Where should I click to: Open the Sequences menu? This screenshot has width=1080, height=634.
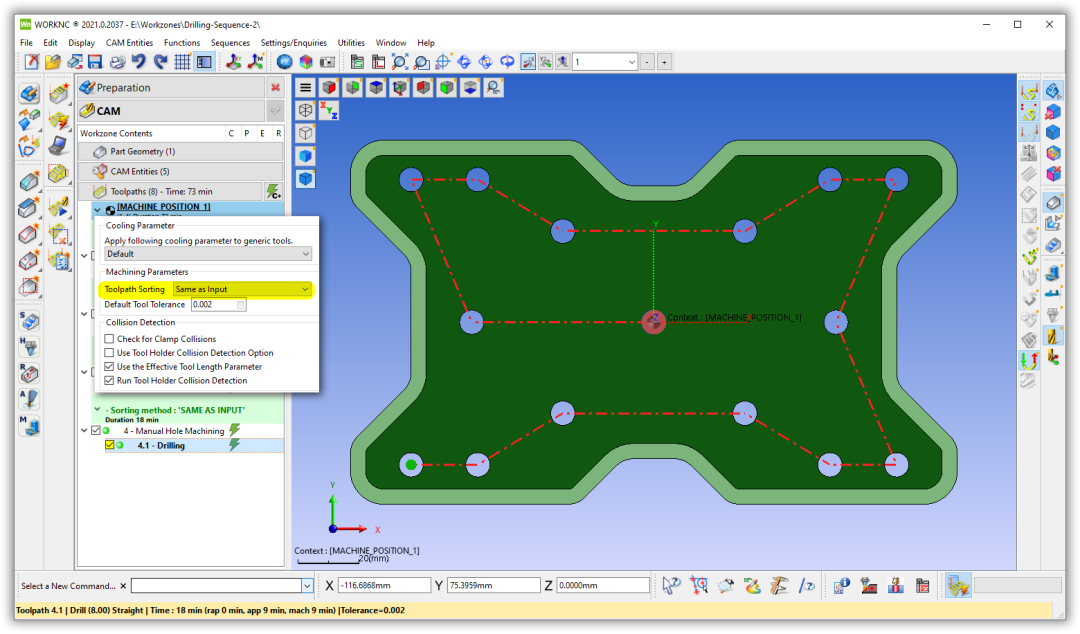pyautogui.click(x=230, y=43)
